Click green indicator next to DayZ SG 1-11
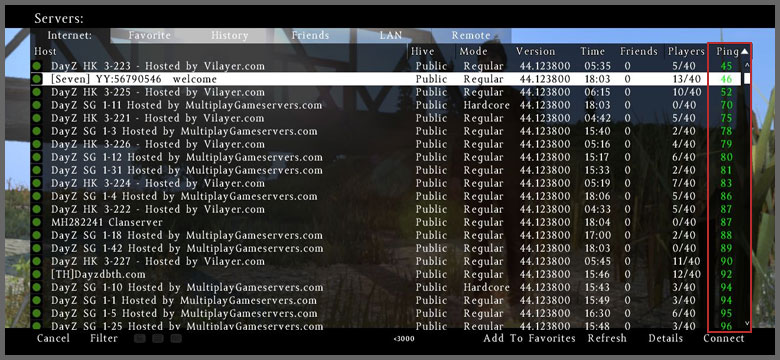This screenshot has width=780, height=360. 37,105
